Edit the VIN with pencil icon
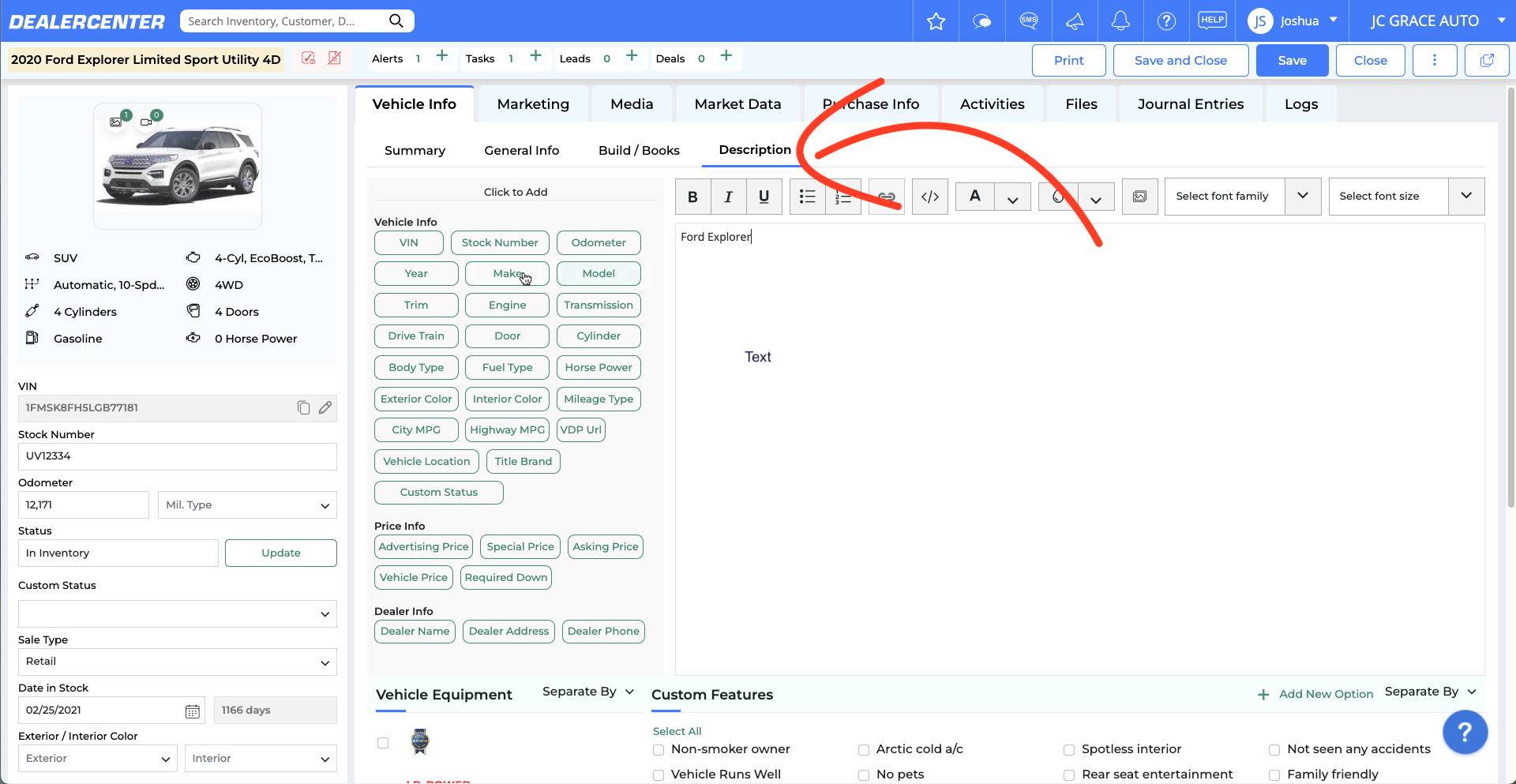1516x784 pixels. point(325,407)
